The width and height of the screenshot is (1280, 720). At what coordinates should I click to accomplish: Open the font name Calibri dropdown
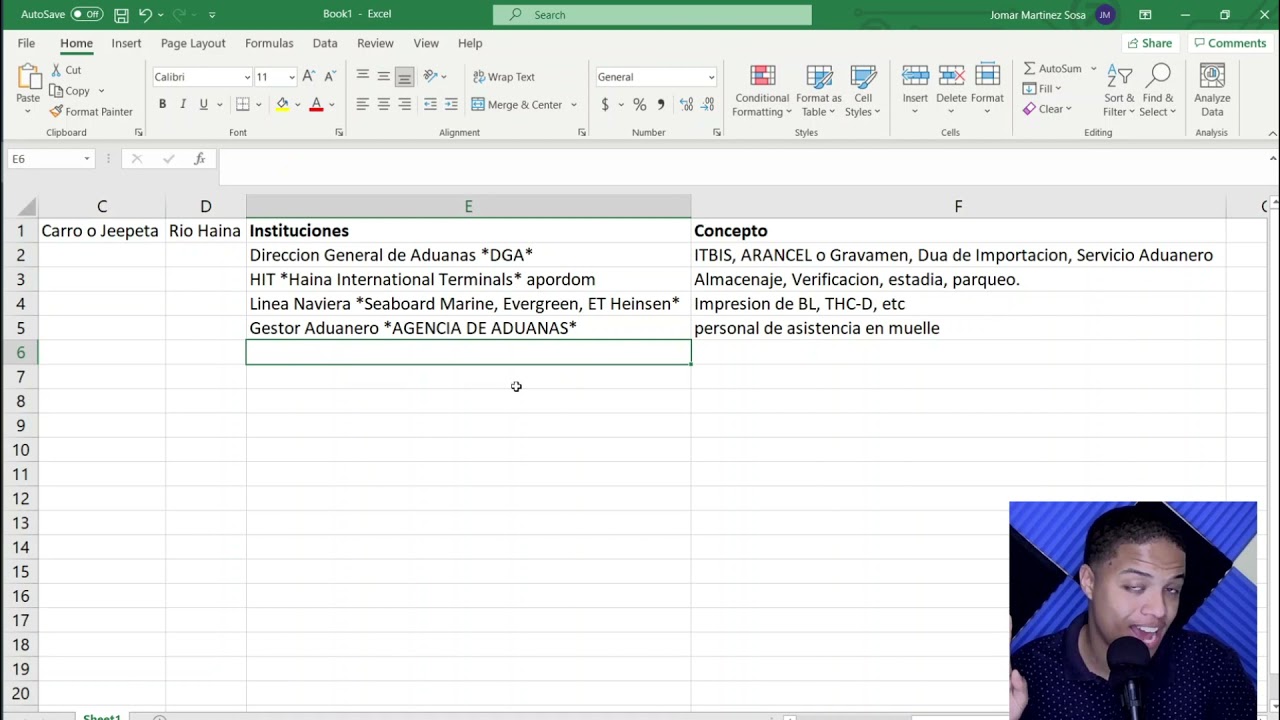247,77
